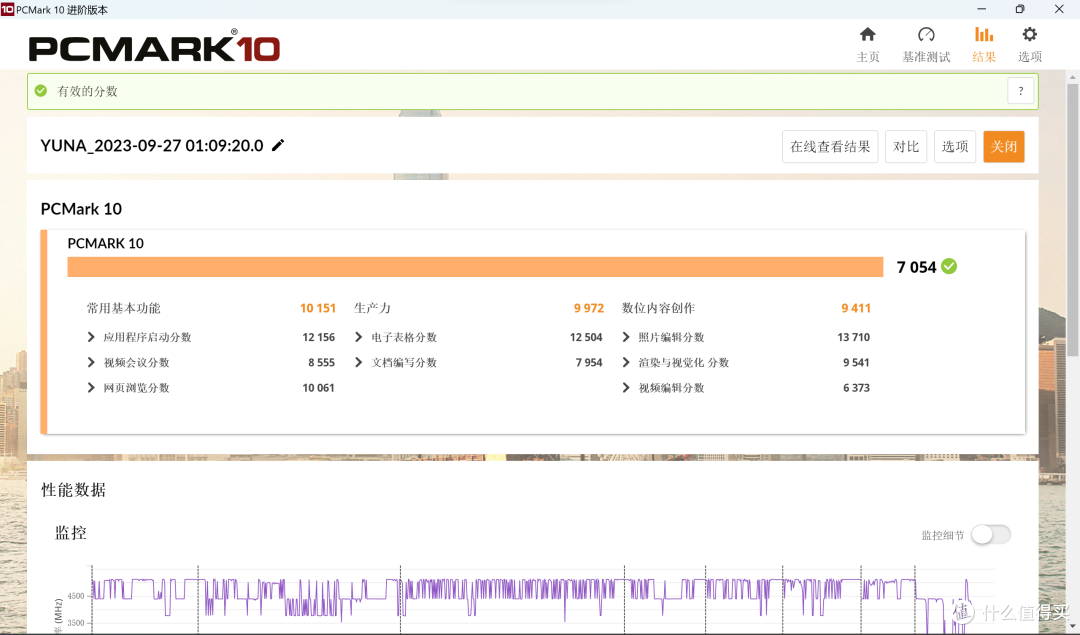Click the vertical scrollbar thumb
This screenshot has width=1080, height=635.
1072,220
